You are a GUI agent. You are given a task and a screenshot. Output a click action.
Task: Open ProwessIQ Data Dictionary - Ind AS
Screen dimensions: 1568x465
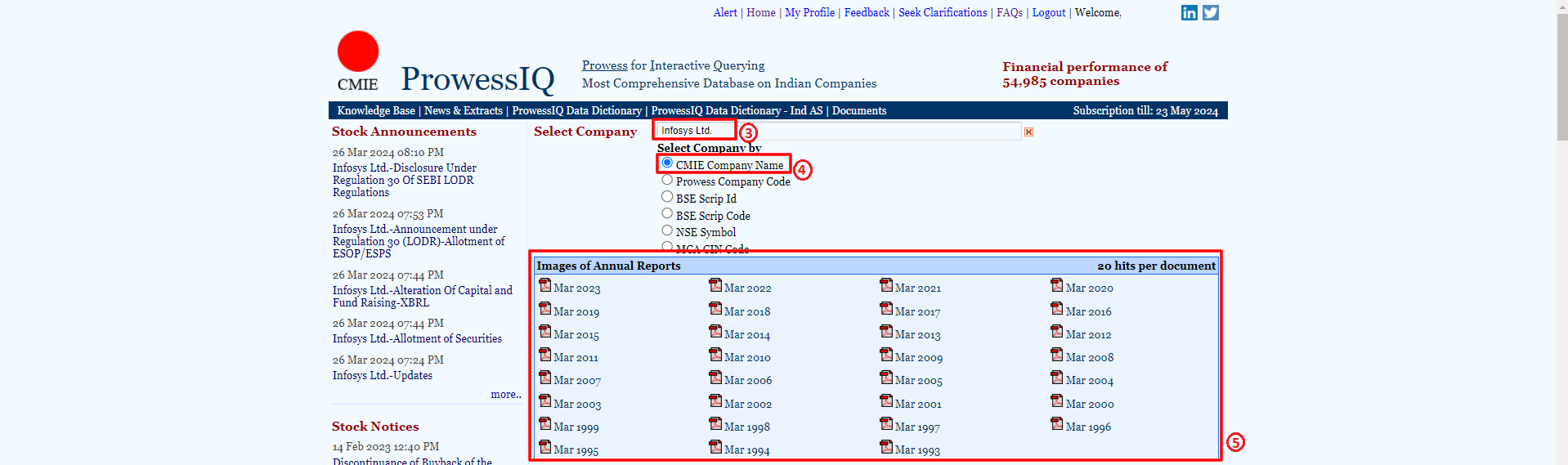(x=737, y=110)
